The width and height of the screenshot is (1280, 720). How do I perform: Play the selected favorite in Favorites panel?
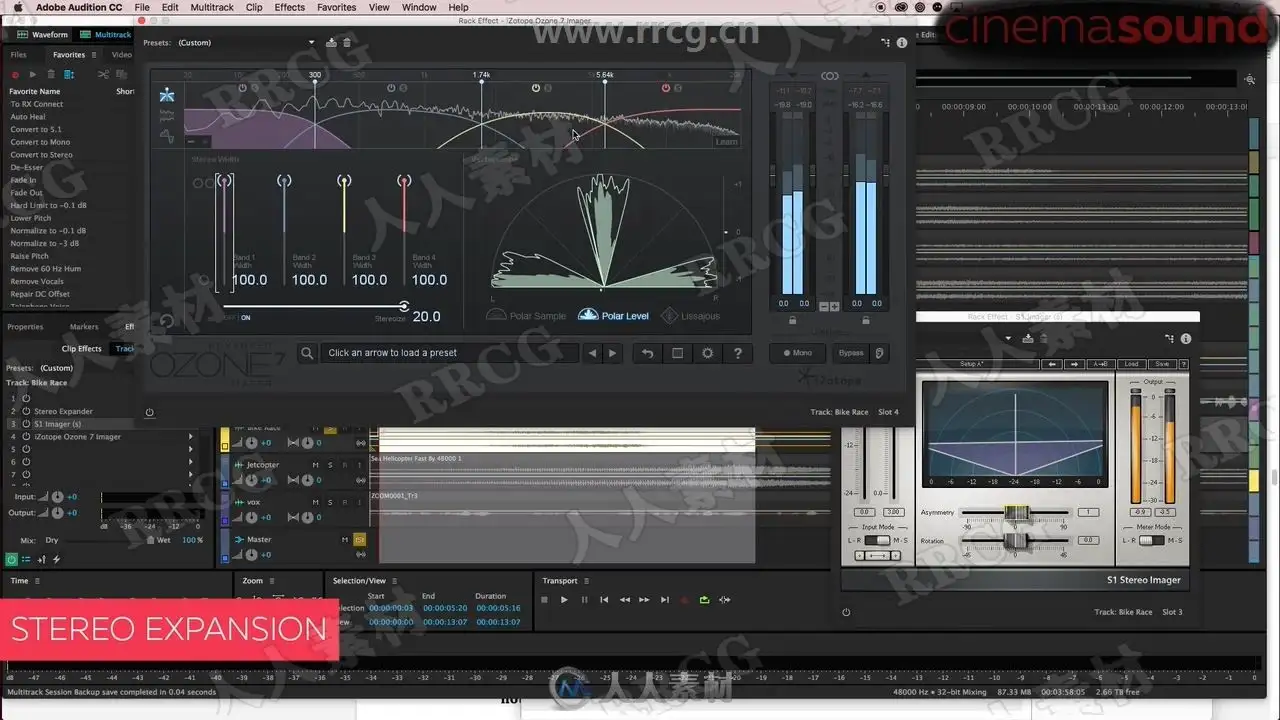coord(33,74)
